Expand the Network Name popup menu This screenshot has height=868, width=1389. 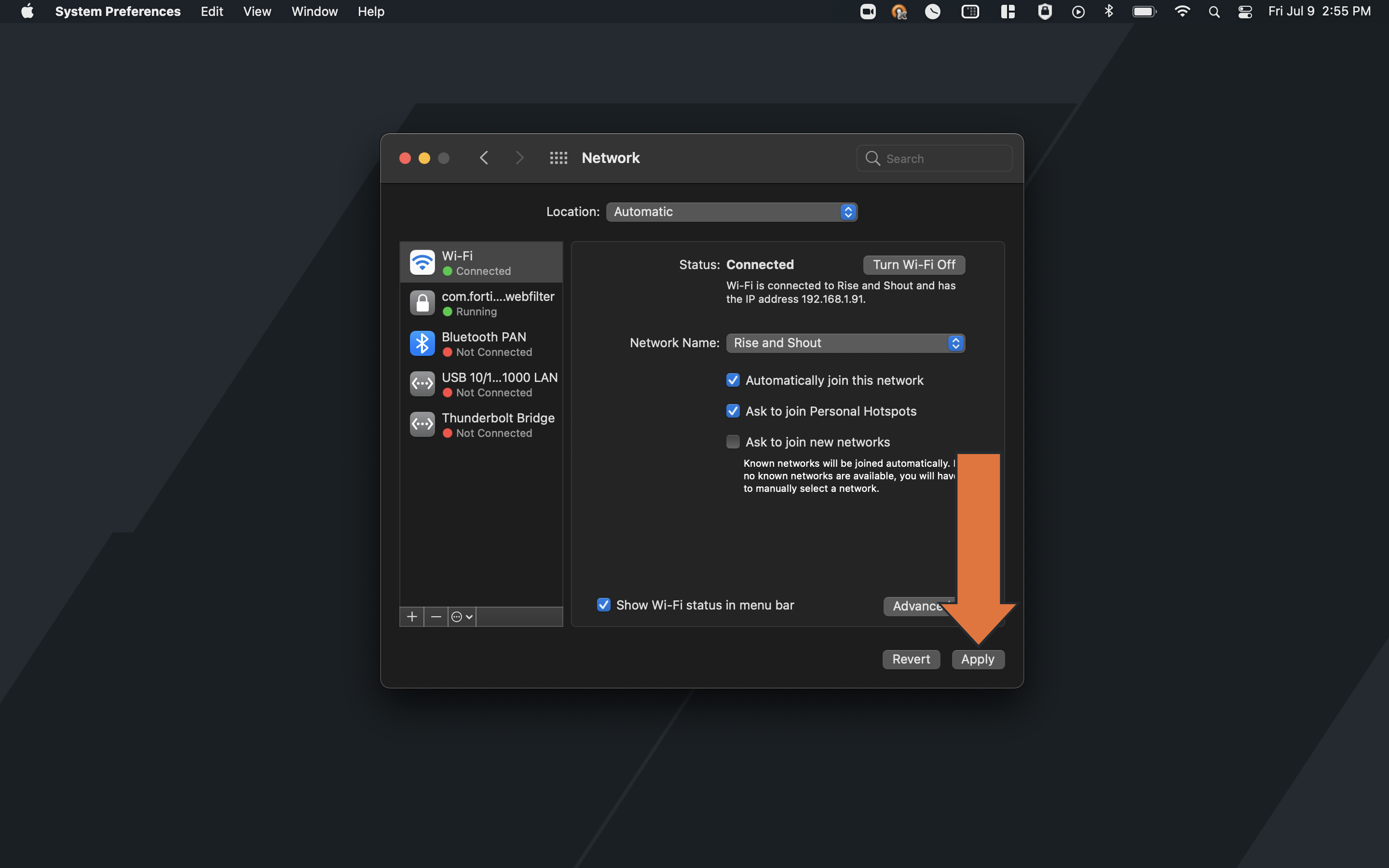point(845,343)
